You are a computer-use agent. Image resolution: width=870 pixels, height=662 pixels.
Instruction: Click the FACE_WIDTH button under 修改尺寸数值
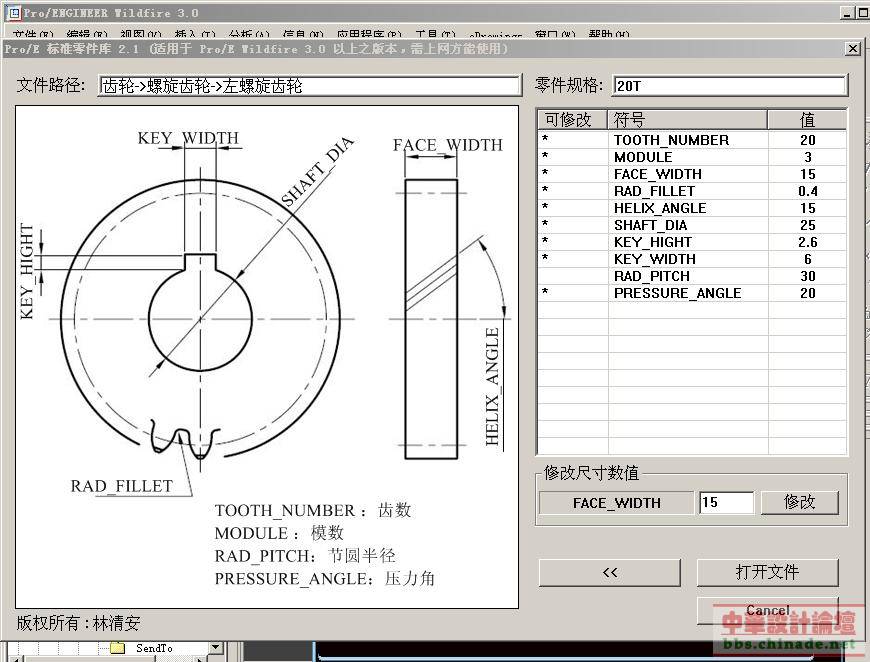coord(616,503)
